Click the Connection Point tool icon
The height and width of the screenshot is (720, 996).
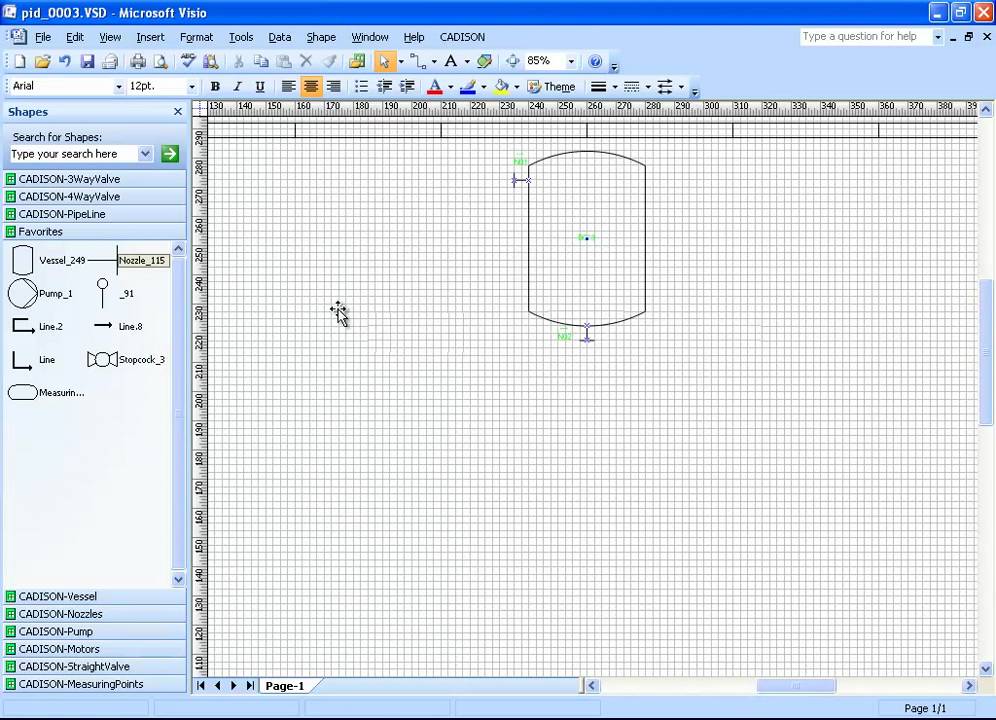[x=485, y=62]
